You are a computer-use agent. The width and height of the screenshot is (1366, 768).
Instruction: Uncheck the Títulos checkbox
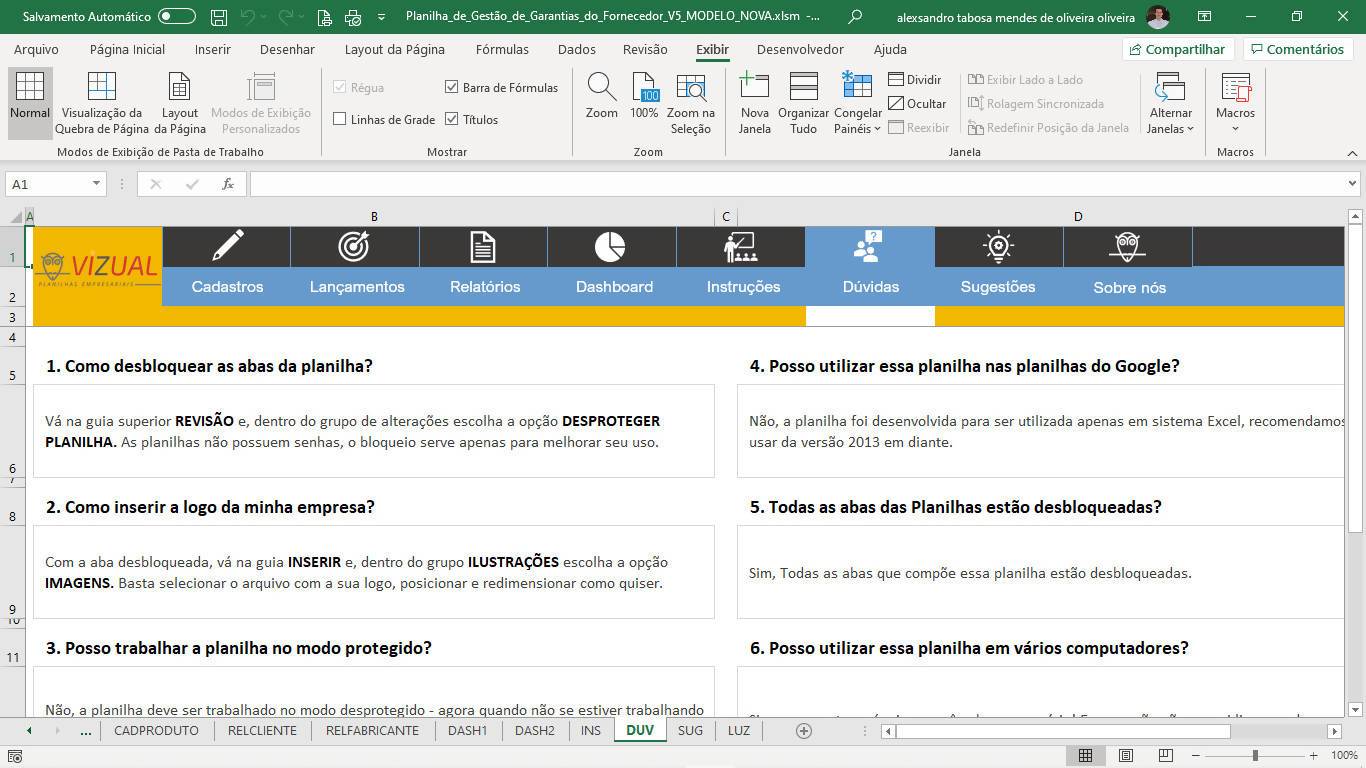click(x=452, y=120)
